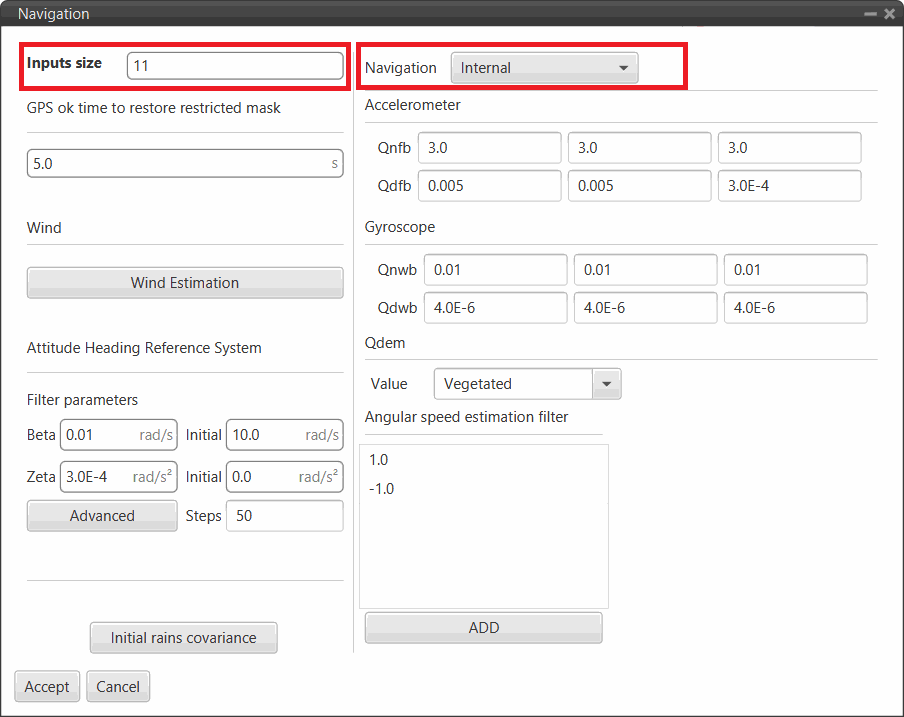The height and width of the screenshot is (717, 904).
Task: Open the Navigation mode dropdown
Action: tap(544, 68)
